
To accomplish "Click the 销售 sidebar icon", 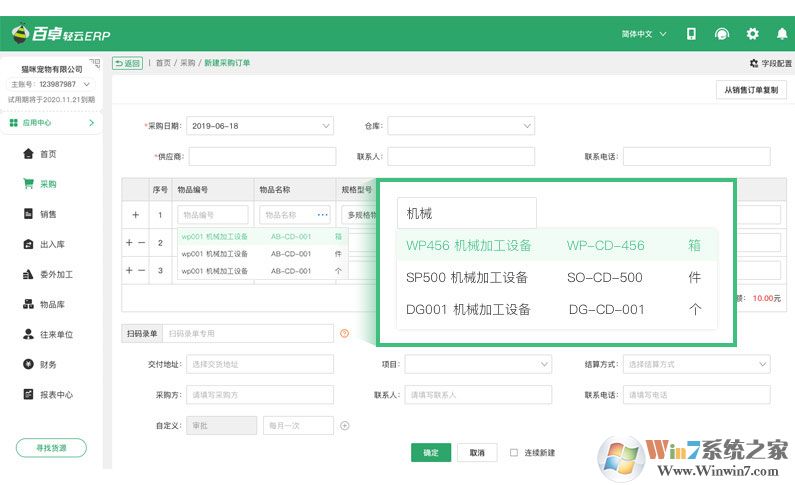I will tap(28, 214).
